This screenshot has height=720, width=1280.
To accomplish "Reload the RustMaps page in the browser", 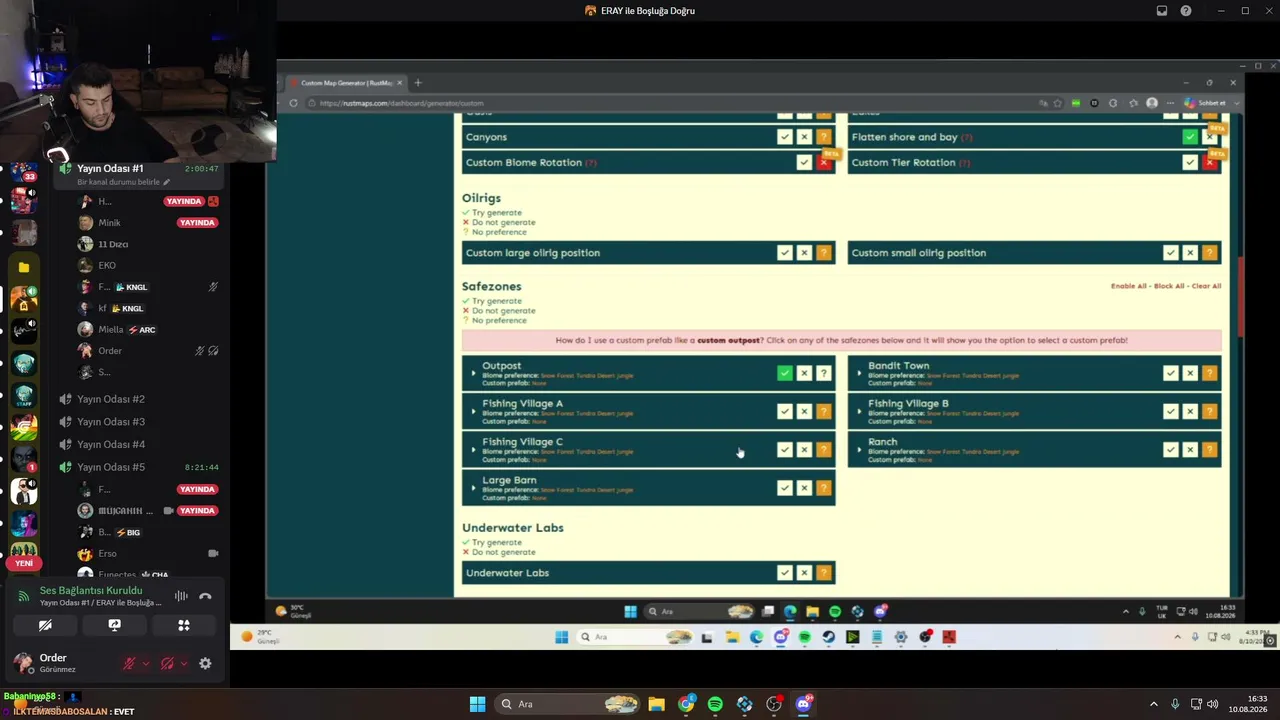I will [x=293, y=103].
